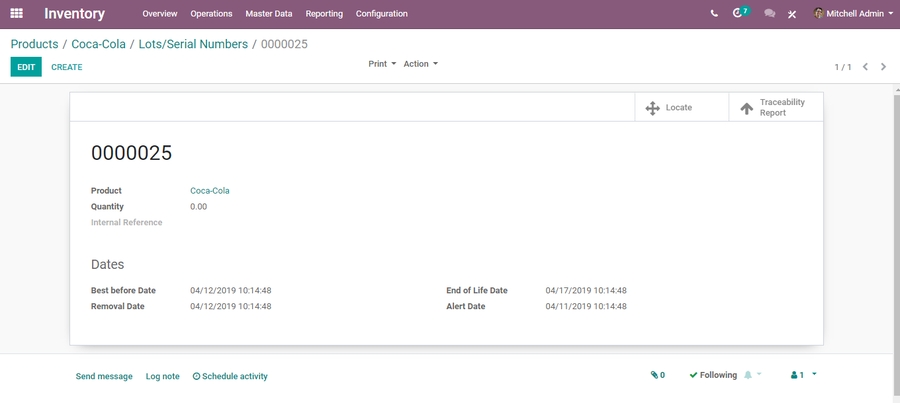Open the conversations chat icon
900x403 pixels.
tap(769, 14)
